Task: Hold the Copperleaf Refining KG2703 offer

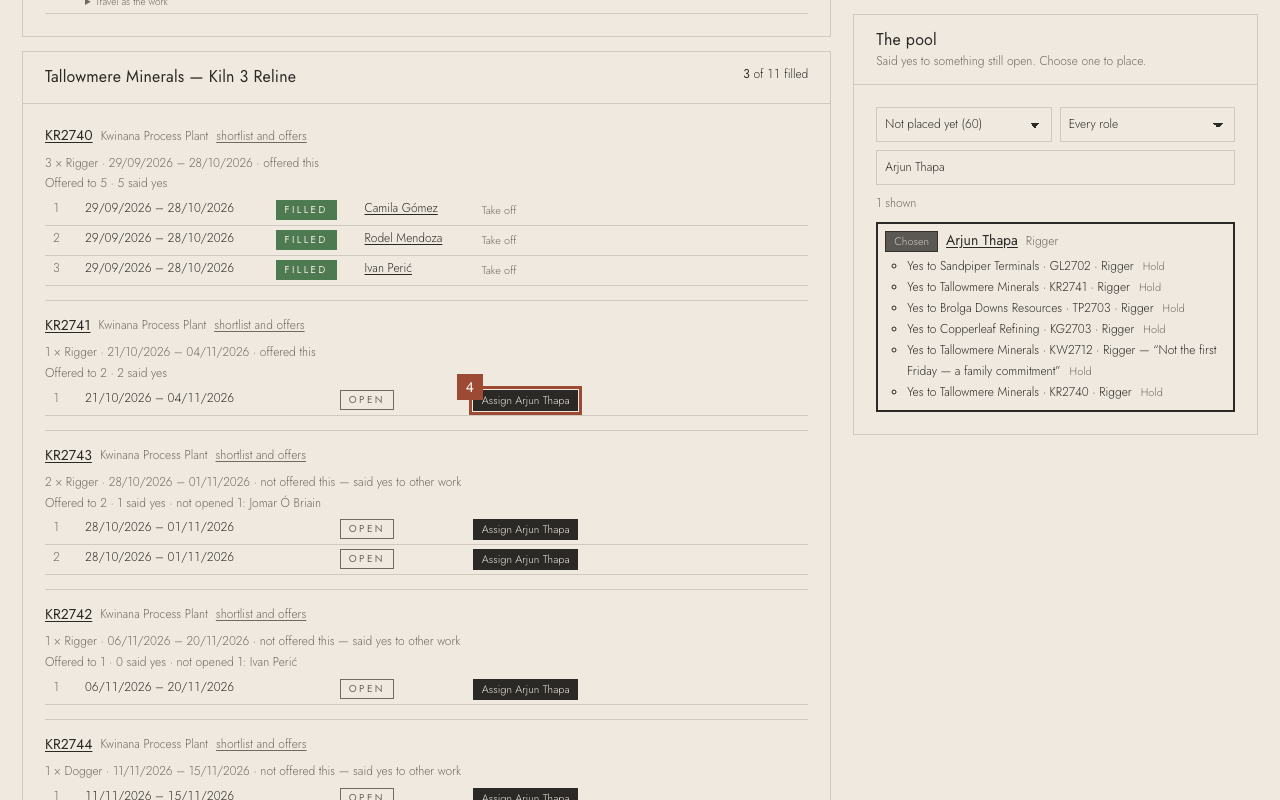Action: [x=1154, y=329]
